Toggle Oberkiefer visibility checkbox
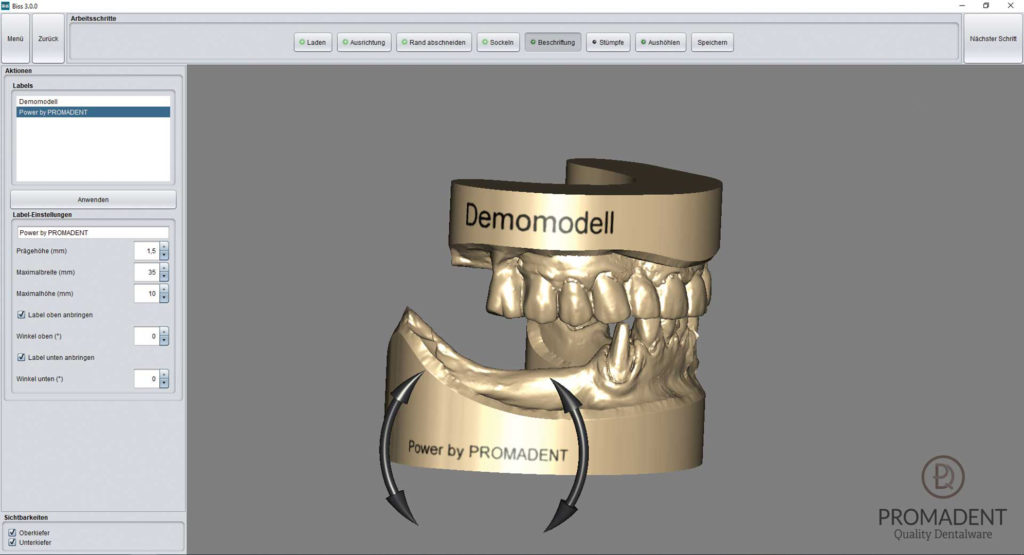 pyautogui.click(x=12, y=533)
